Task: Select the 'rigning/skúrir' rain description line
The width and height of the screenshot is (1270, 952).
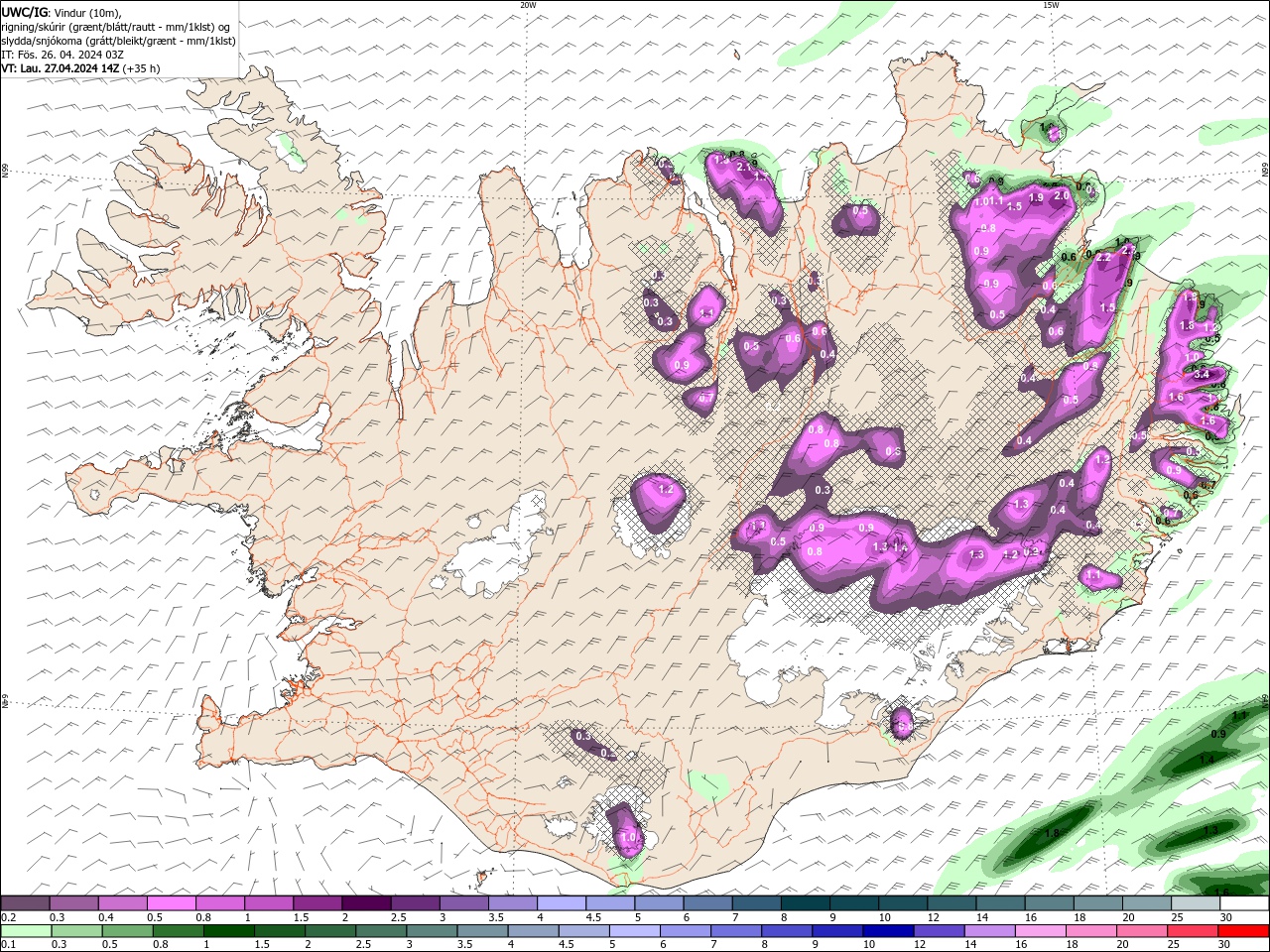Action: click(x=116, y=27)
